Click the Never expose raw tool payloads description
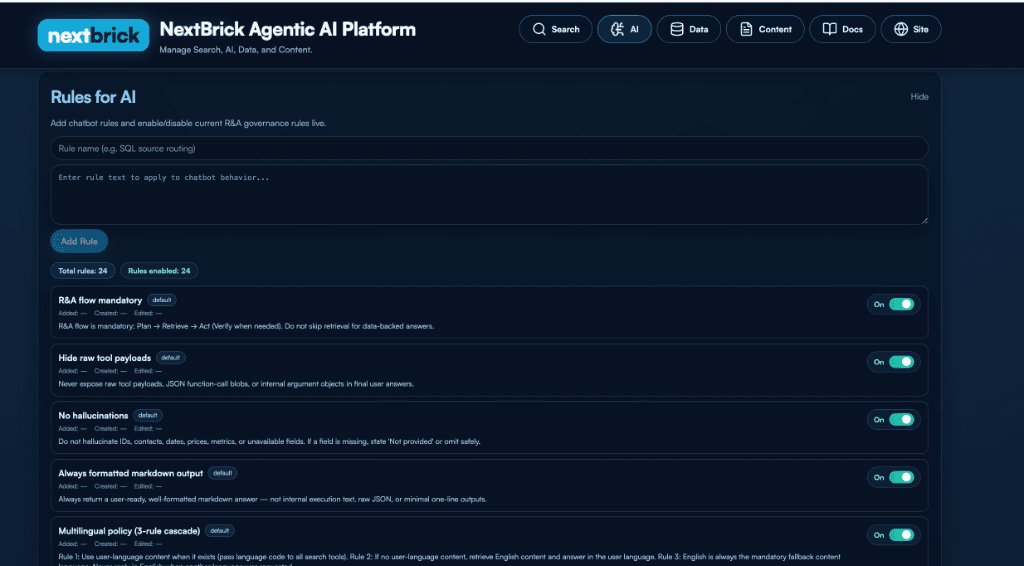 pos(236,384)
